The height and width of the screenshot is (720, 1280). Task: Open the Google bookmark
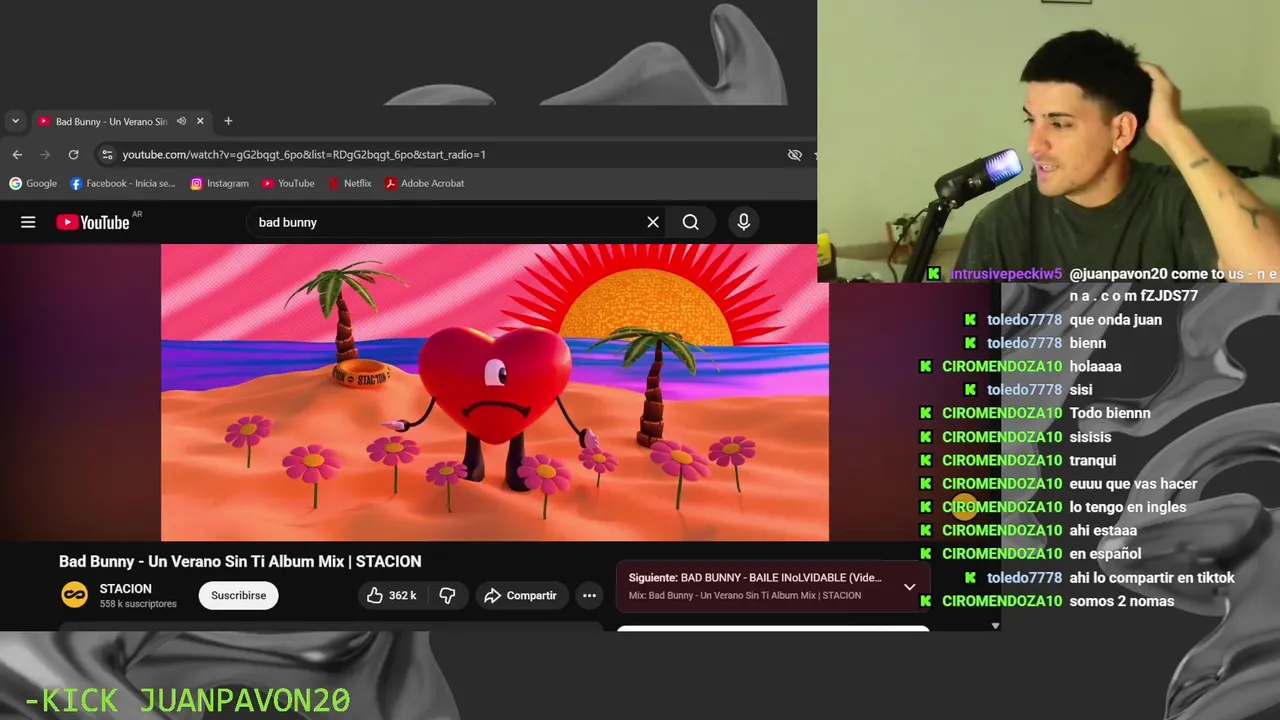point(33,183)
